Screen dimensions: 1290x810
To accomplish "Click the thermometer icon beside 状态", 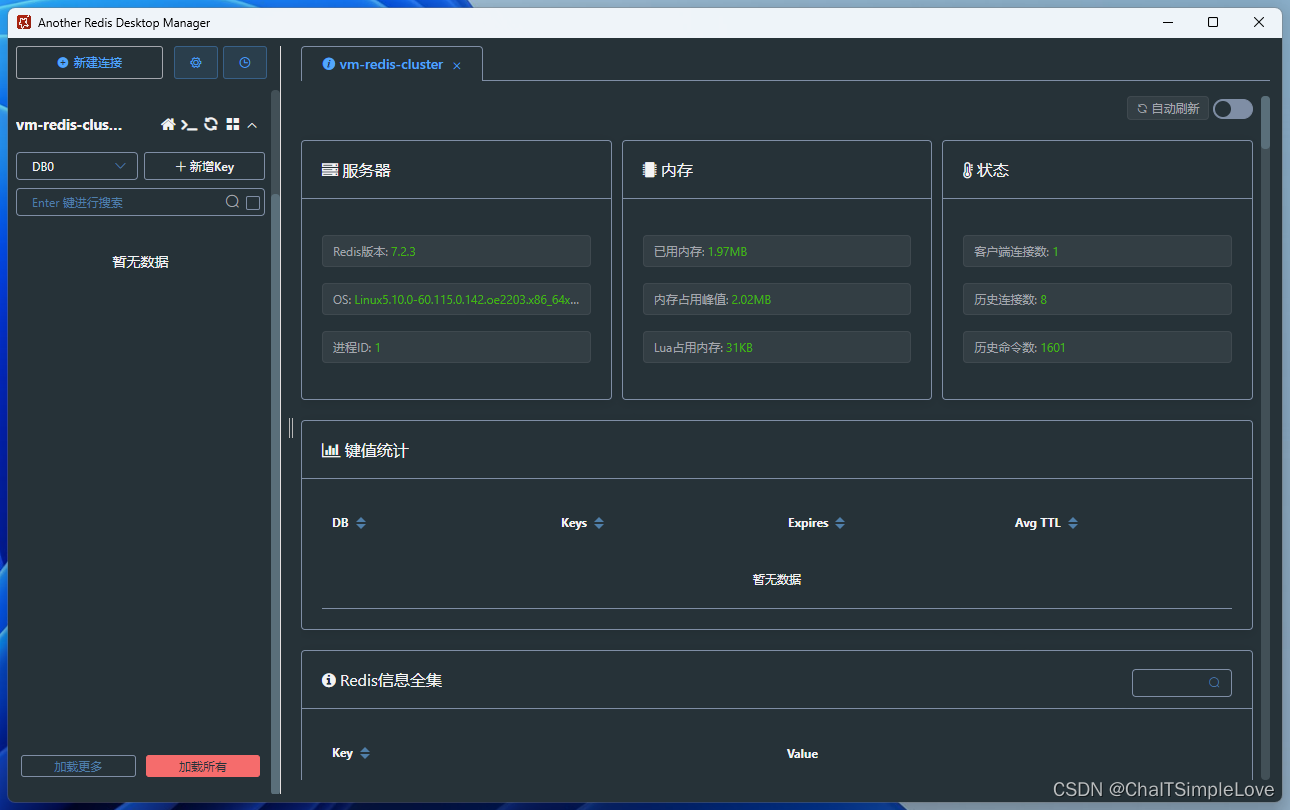I will coord(968,170).
